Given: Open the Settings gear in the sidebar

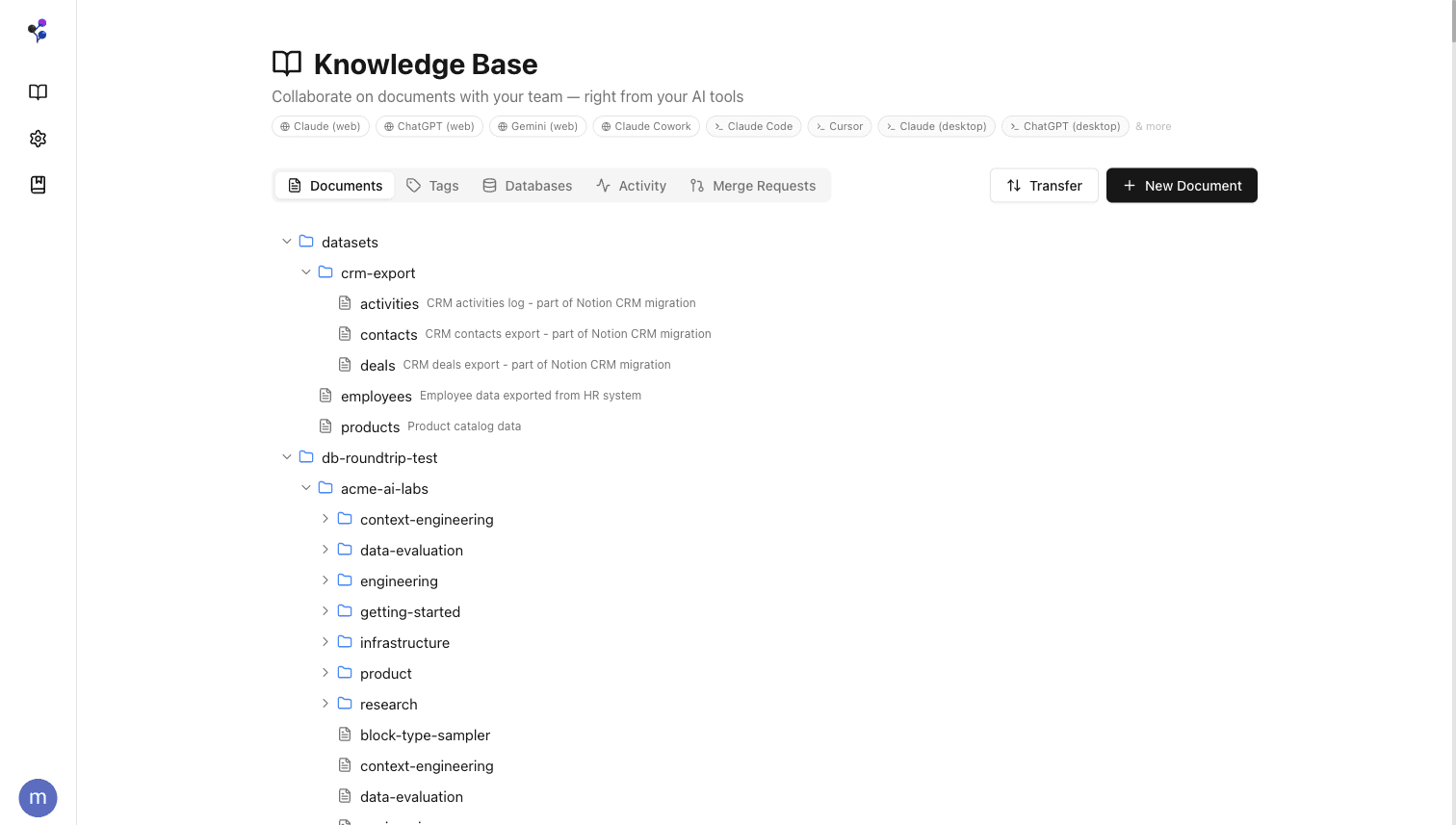Looking at the screenshot, I should pos(38,138).
